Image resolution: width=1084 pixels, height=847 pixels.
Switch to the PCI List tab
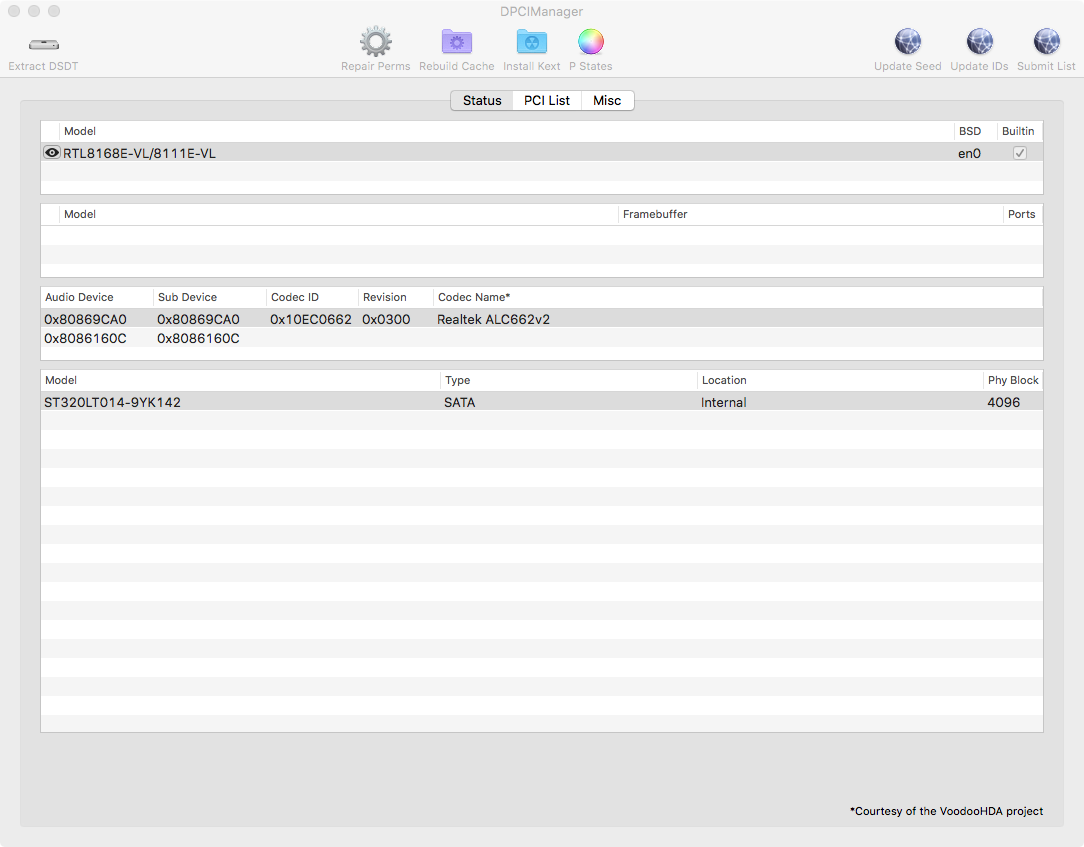point(547,101)
